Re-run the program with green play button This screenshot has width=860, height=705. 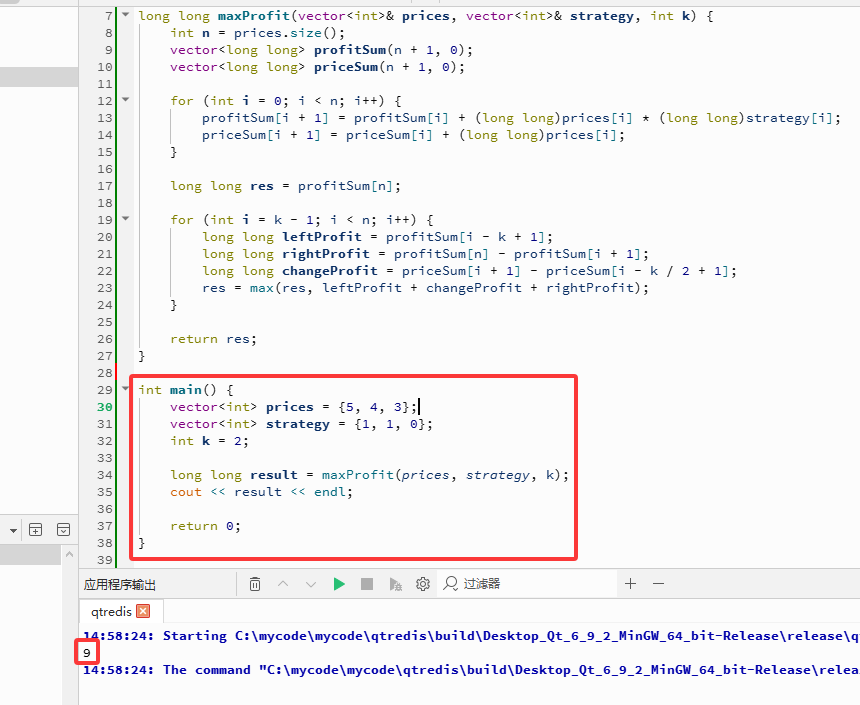[x=339, y=584]
